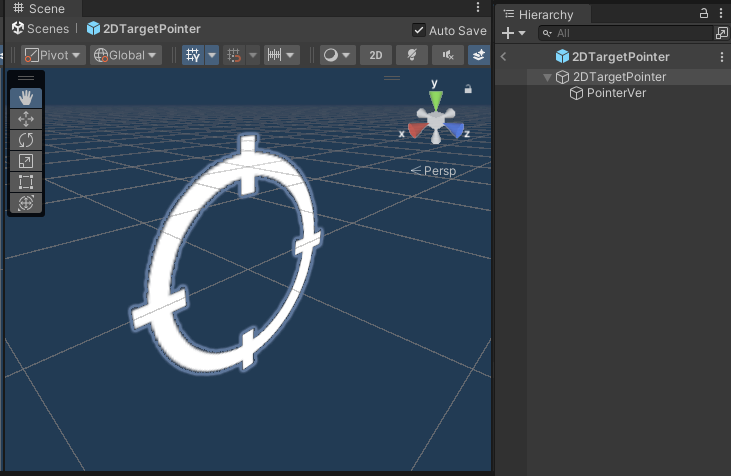Select the Move tool
Viewport: 731px width, 476px height.
(26, 119)
